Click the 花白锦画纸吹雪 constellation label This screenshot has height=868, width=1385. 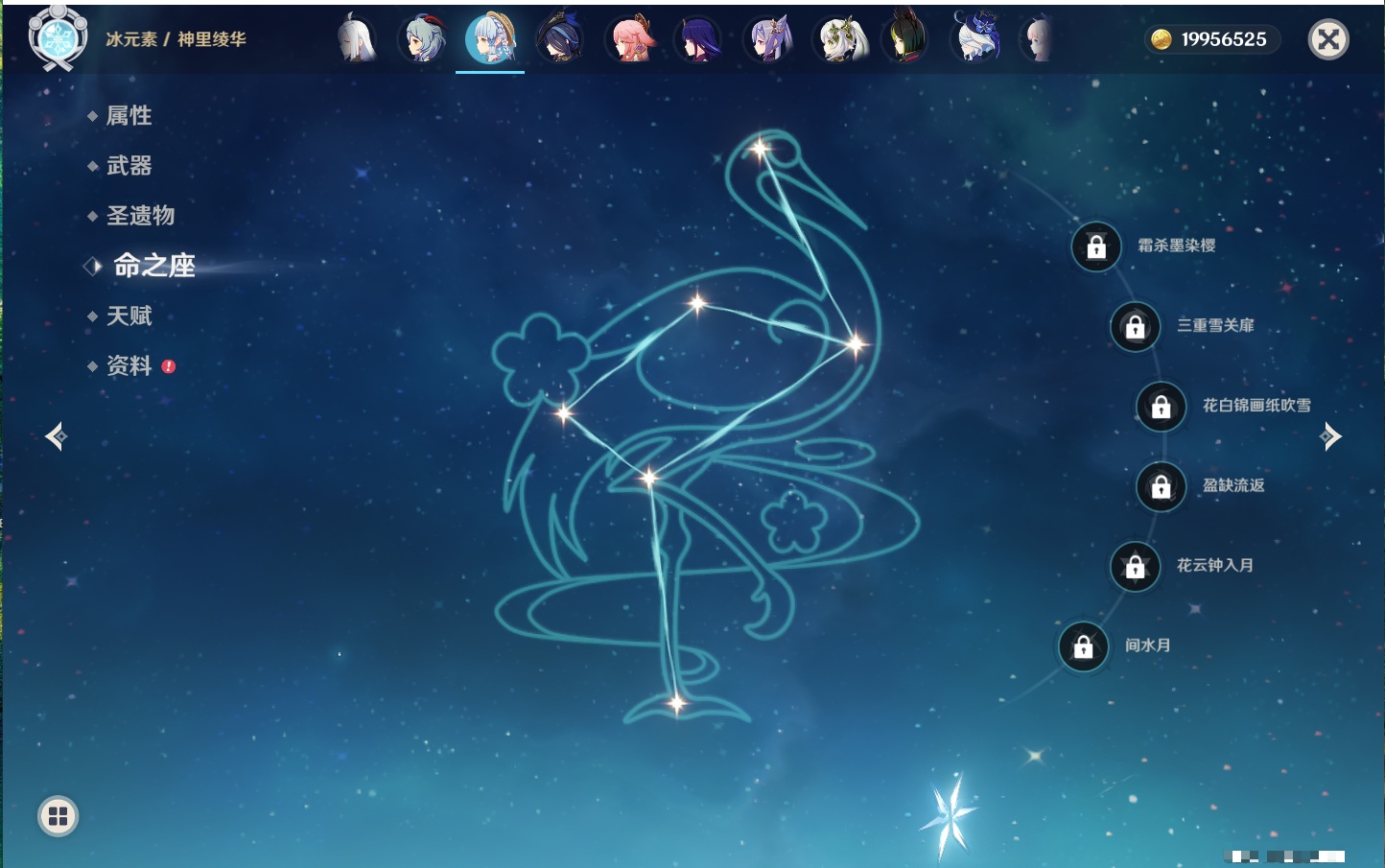[x=1257, y=405]
